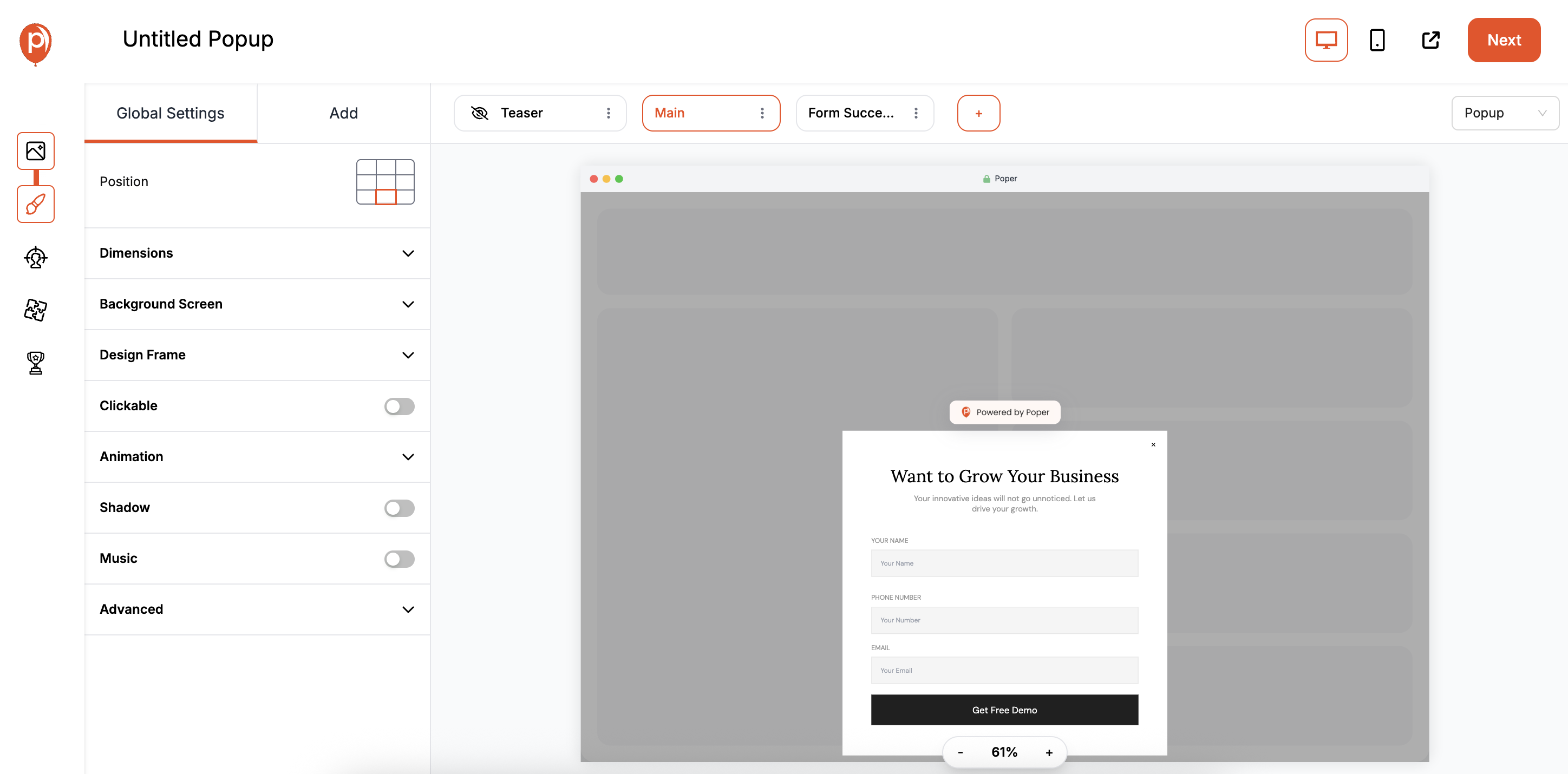The height and width of the screenshot is (774, 1568).
Task: Turn on the Shadow toggle
Action: (x=399, y=508)
